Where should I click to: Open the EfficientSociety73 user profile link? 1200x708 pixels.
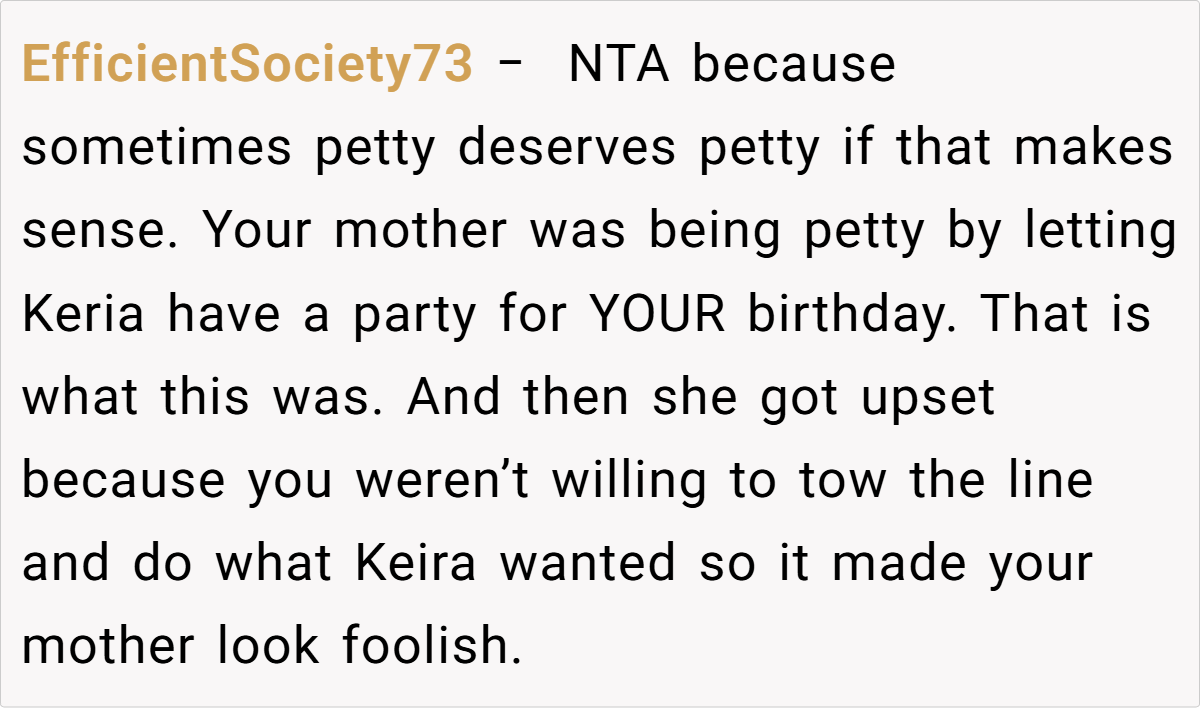pyautogui.click(x=246, y=66)
